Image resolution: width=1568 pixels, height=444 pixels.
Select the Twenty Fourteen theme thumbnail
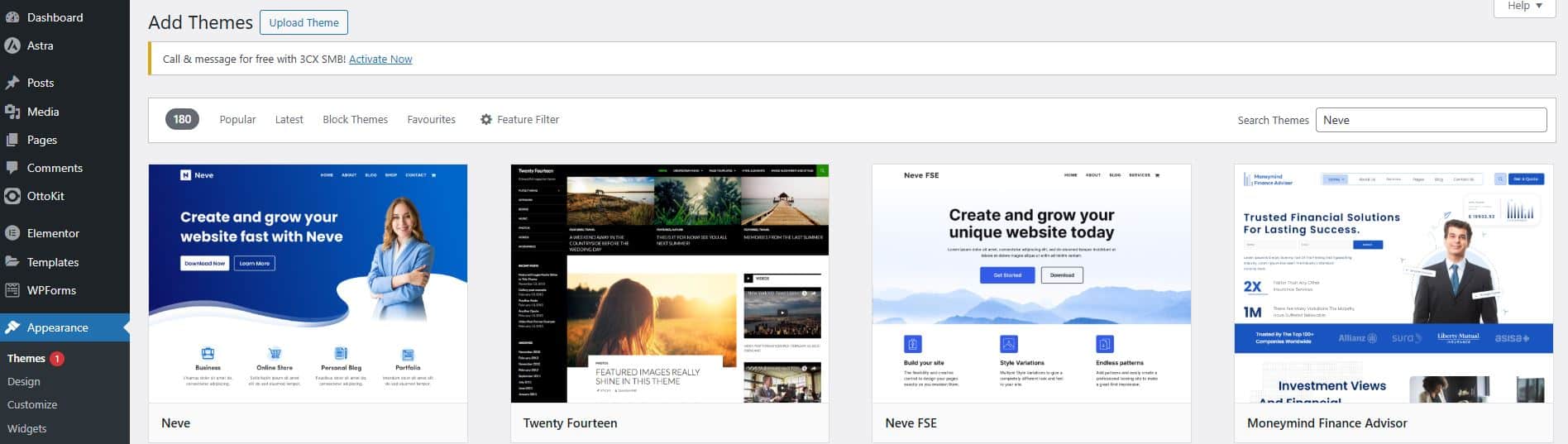click(x=670, y=284)
